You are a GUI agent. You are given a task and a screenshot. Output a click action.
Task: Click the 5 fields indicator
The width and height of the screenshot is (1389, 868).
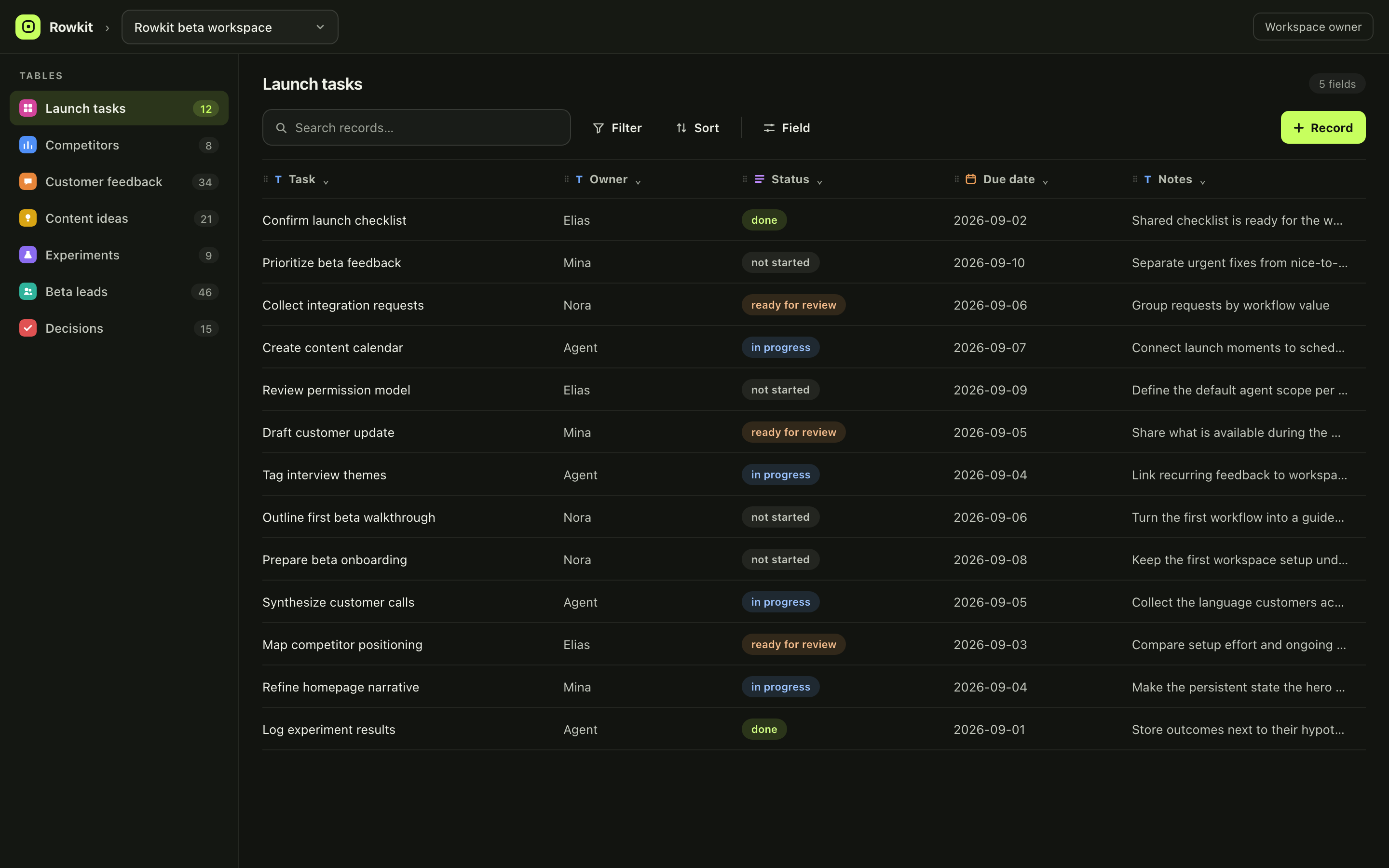pos(1337,84)
